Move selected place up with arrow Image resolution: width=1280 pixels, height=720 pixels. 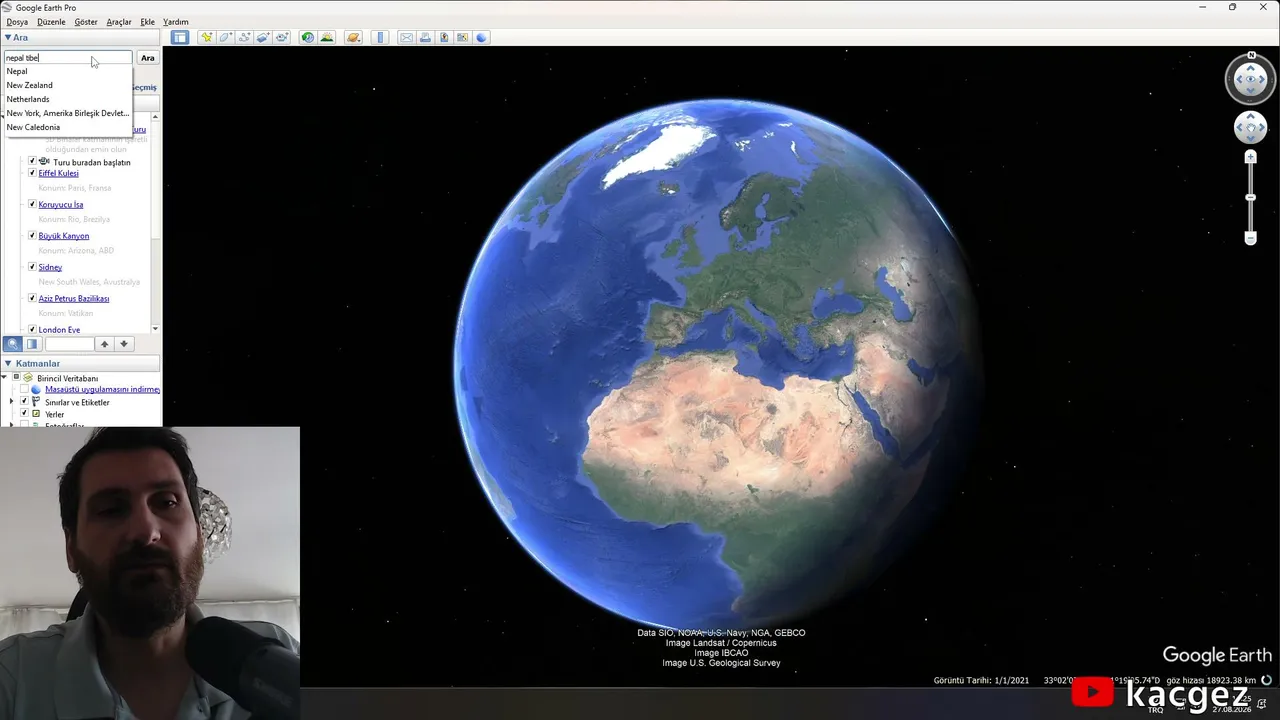(x=105, y=344)
